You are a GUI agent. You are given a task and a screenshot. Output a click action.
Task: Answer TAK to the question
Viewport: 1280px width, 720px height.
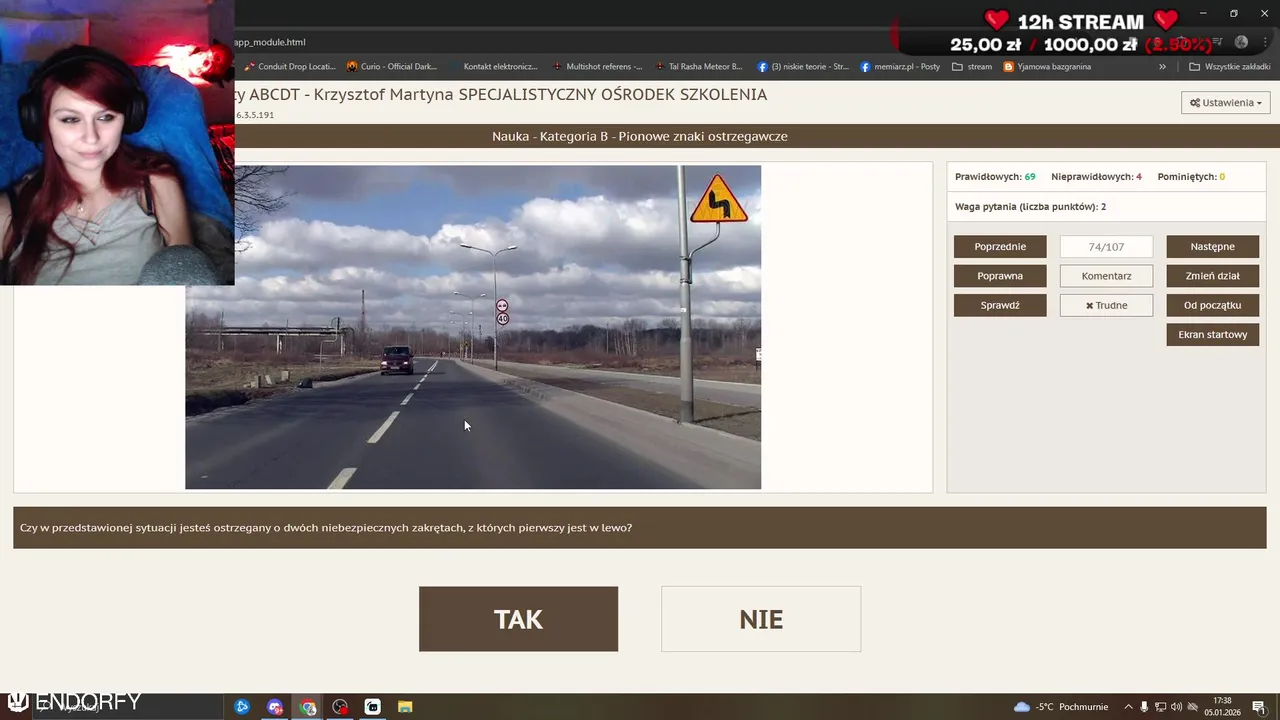(x=518, y=619)
